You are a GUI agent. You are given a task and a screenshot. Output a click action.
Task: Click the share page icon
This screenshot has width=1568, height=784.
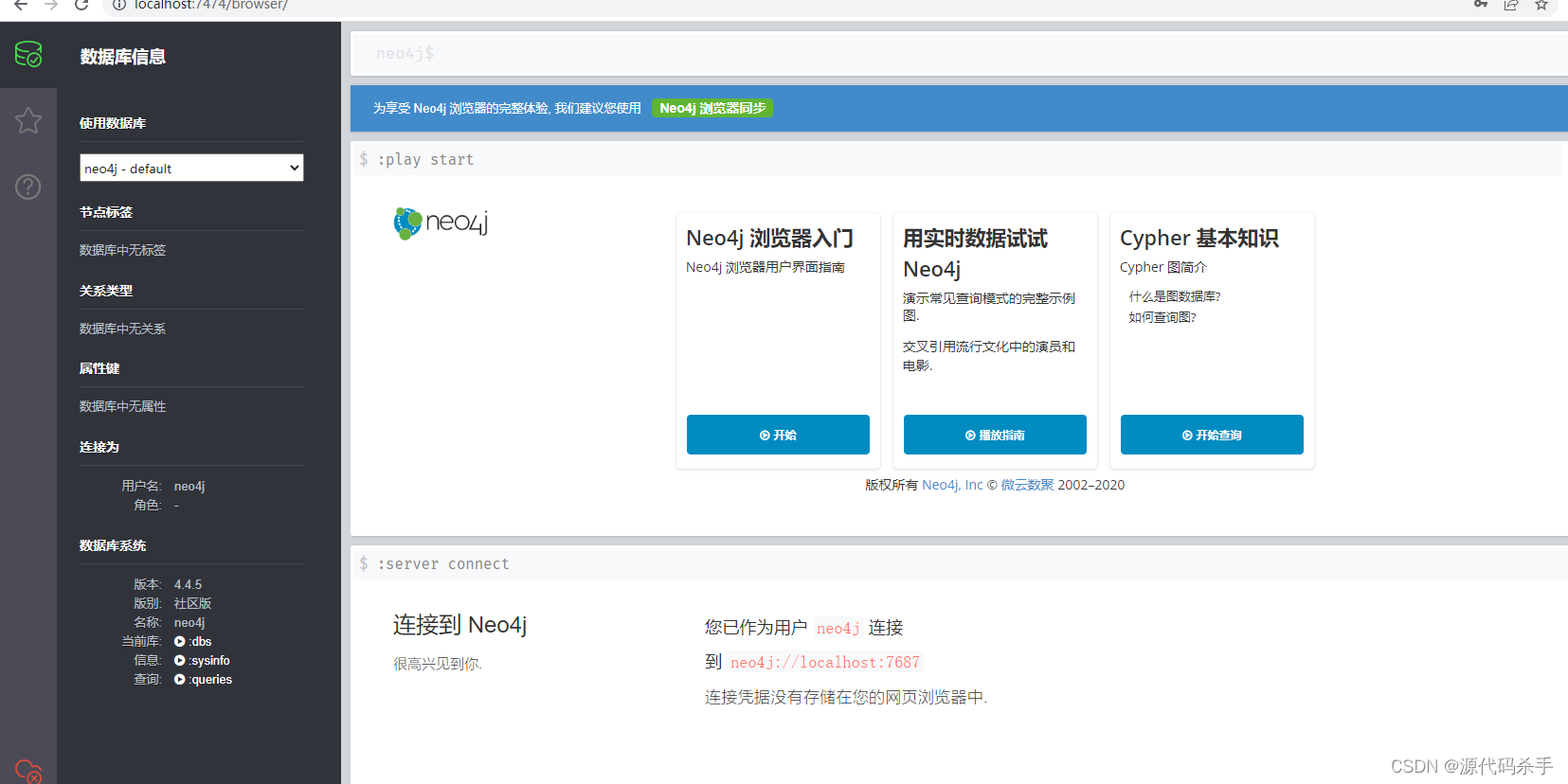pos(1511,5)
